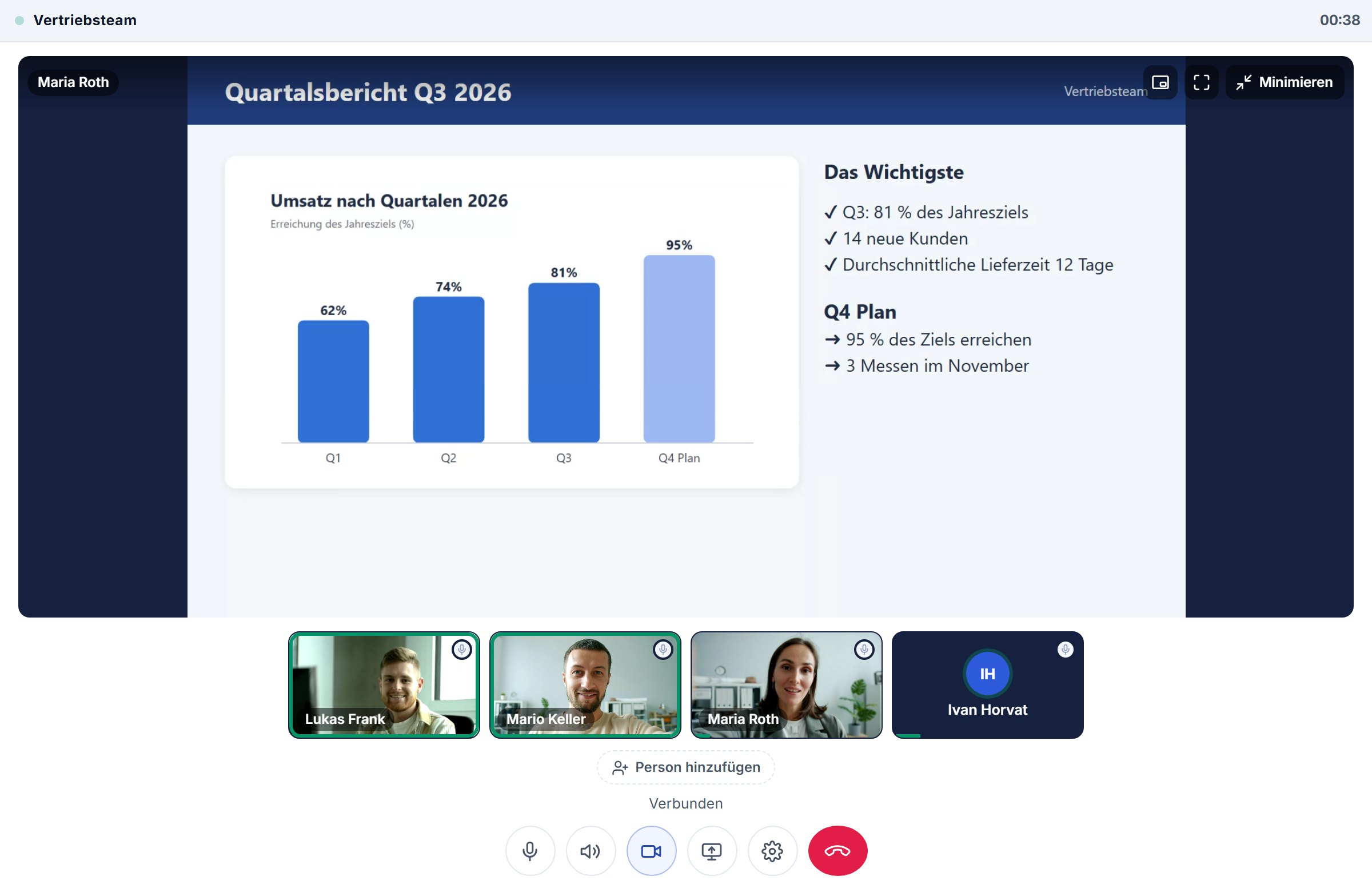Toggle the speaker audio button
The image size is (1372, 892).
point(591,850)
